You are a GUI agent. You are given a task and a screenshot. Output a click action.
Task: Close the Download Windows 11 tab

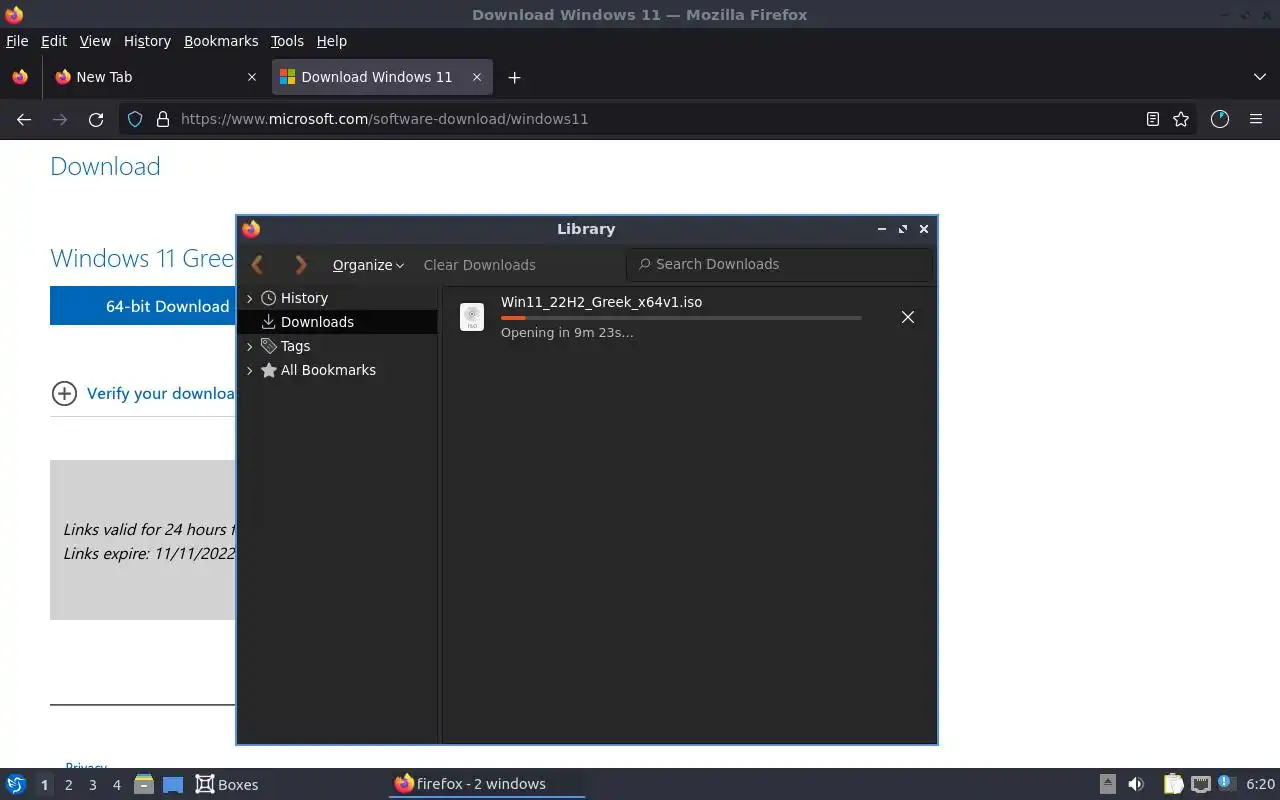(477, 77)
